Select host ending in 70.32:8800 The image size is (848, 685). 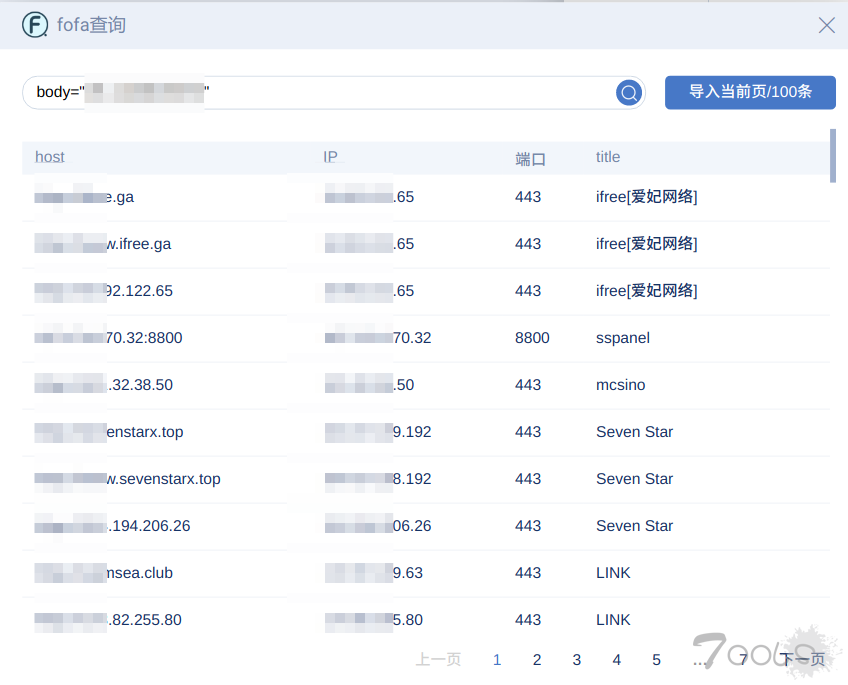(x=108, y=338)
